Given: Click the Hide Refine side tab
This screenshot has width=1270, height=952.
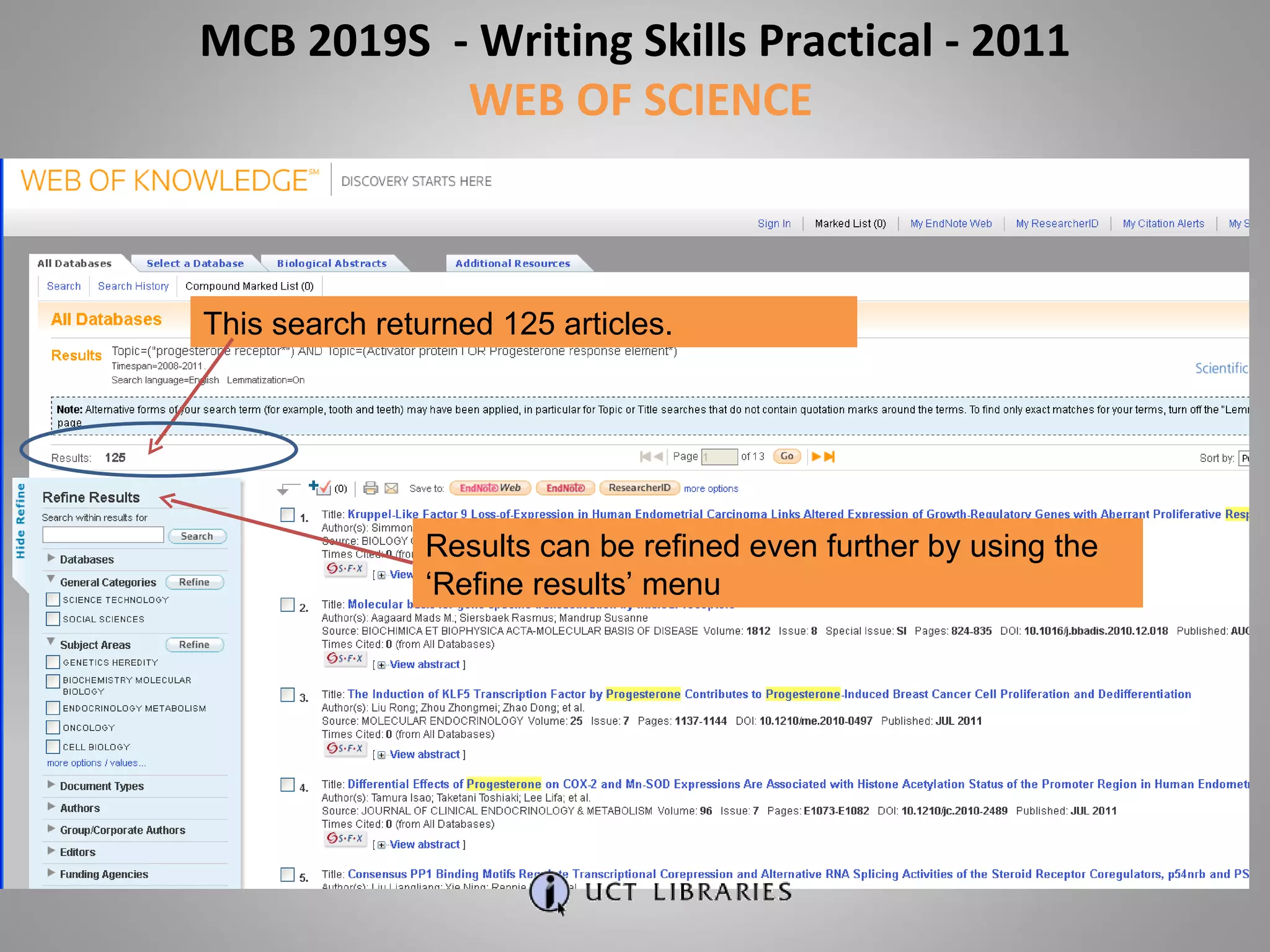Looking at the screenshot, I should (x=20, y=521).
